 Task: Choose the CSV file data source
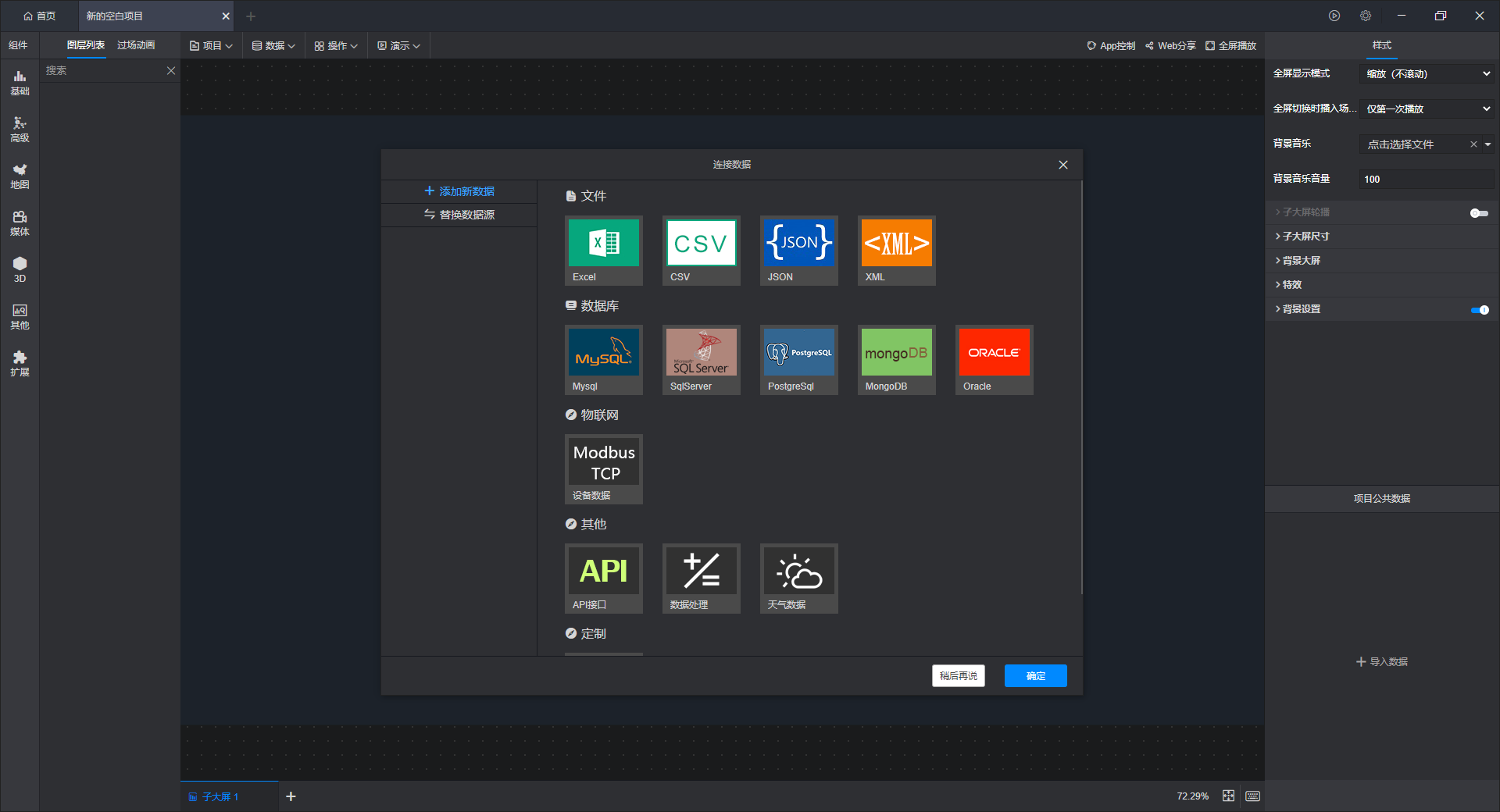coord(701,251)
